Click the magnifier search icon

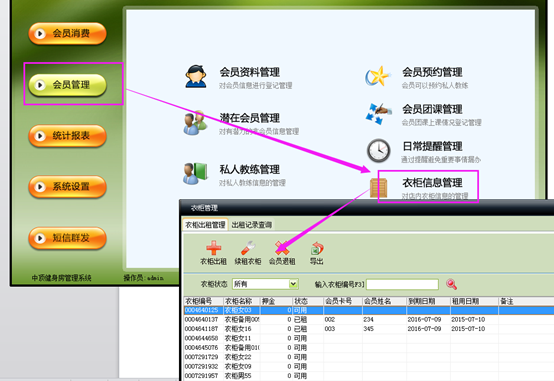pyautogui.click(x=451, y=284)
